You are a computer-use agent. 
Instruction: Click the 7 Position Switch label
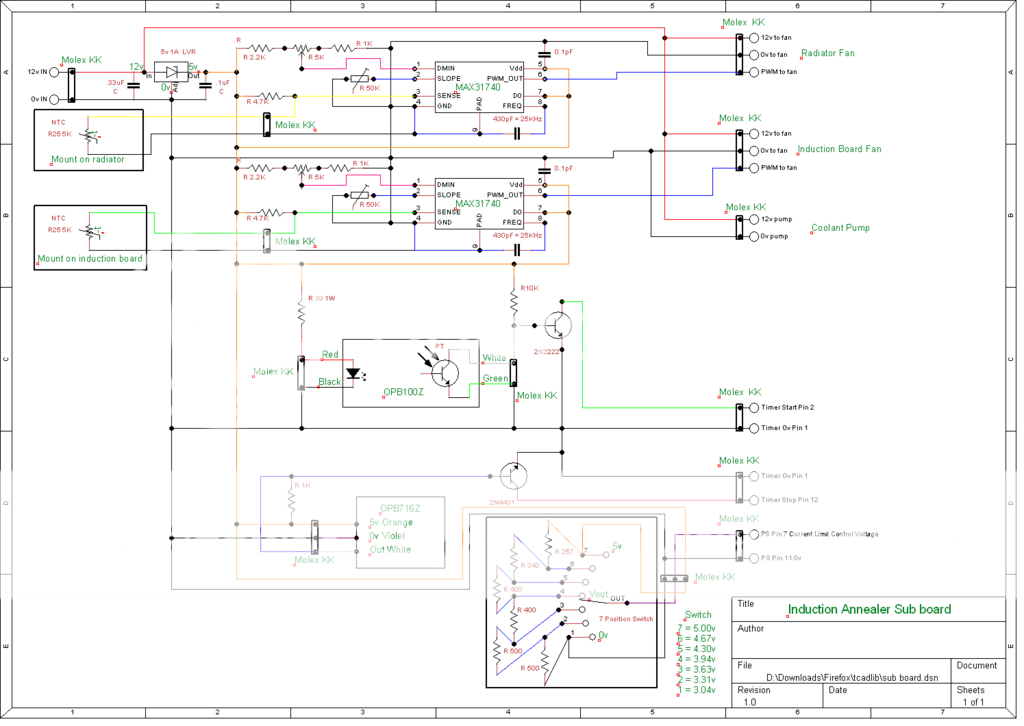click(x=625, y=619)
